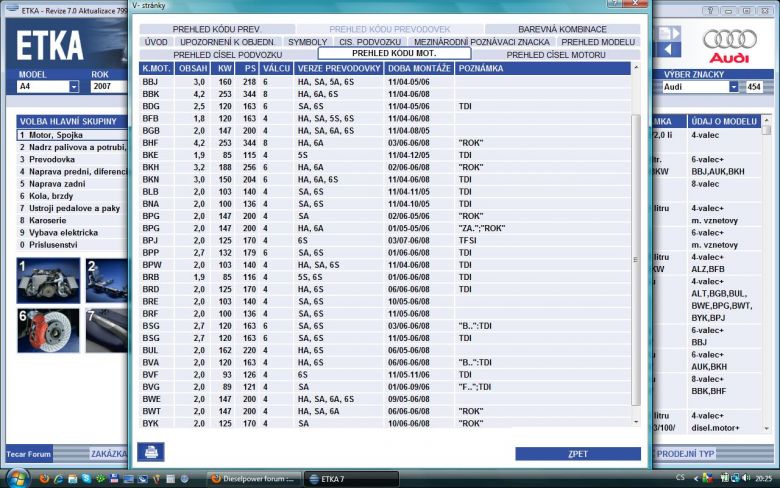Image resolution: width=780 pixels, height=488 pixels.
Task: Open MEZINÁRODNÍ POZNÁVACI ZNACKA tab
Action: (x=482, y=42)
